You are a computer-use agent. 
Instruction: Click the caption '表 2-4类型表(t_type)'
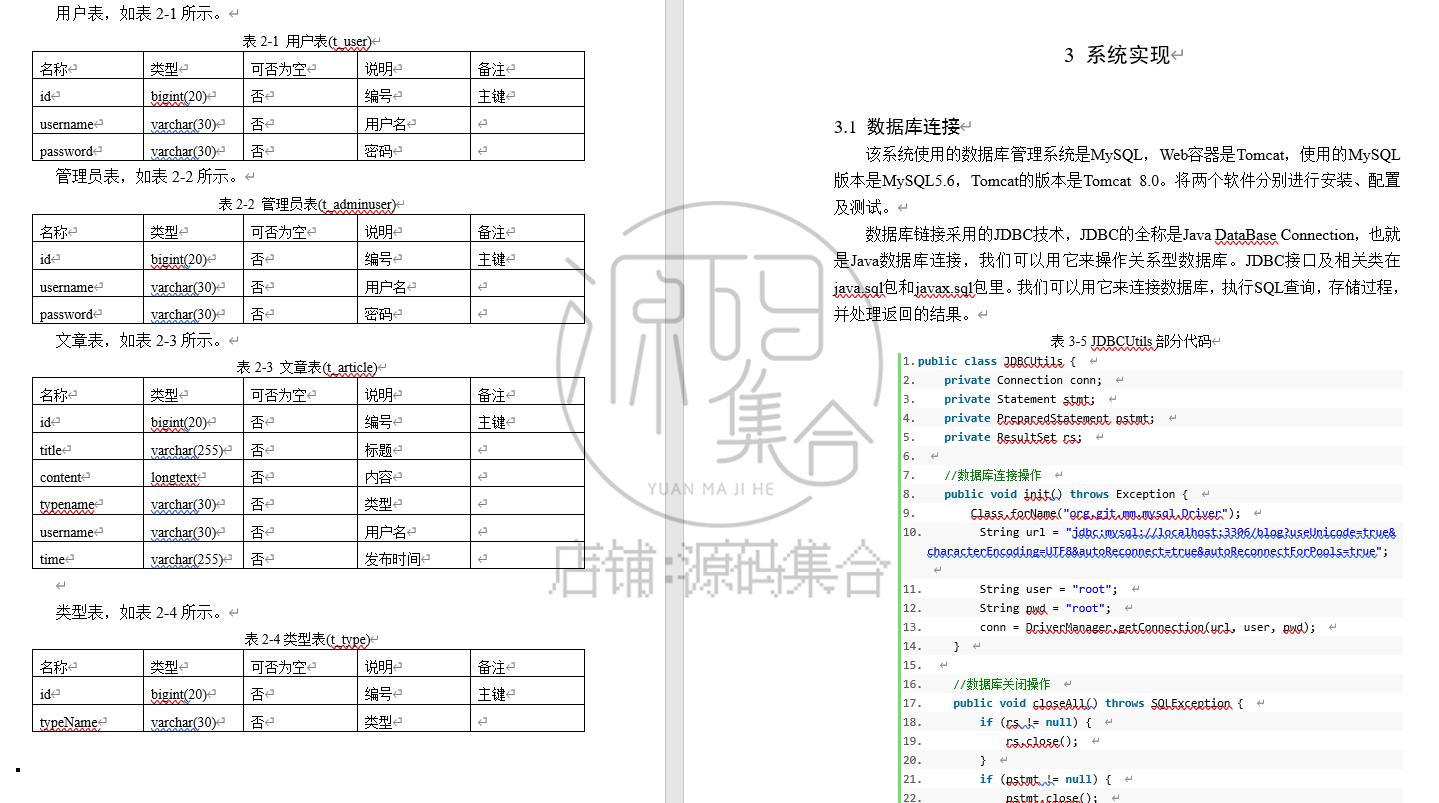[x=307, y=639]
